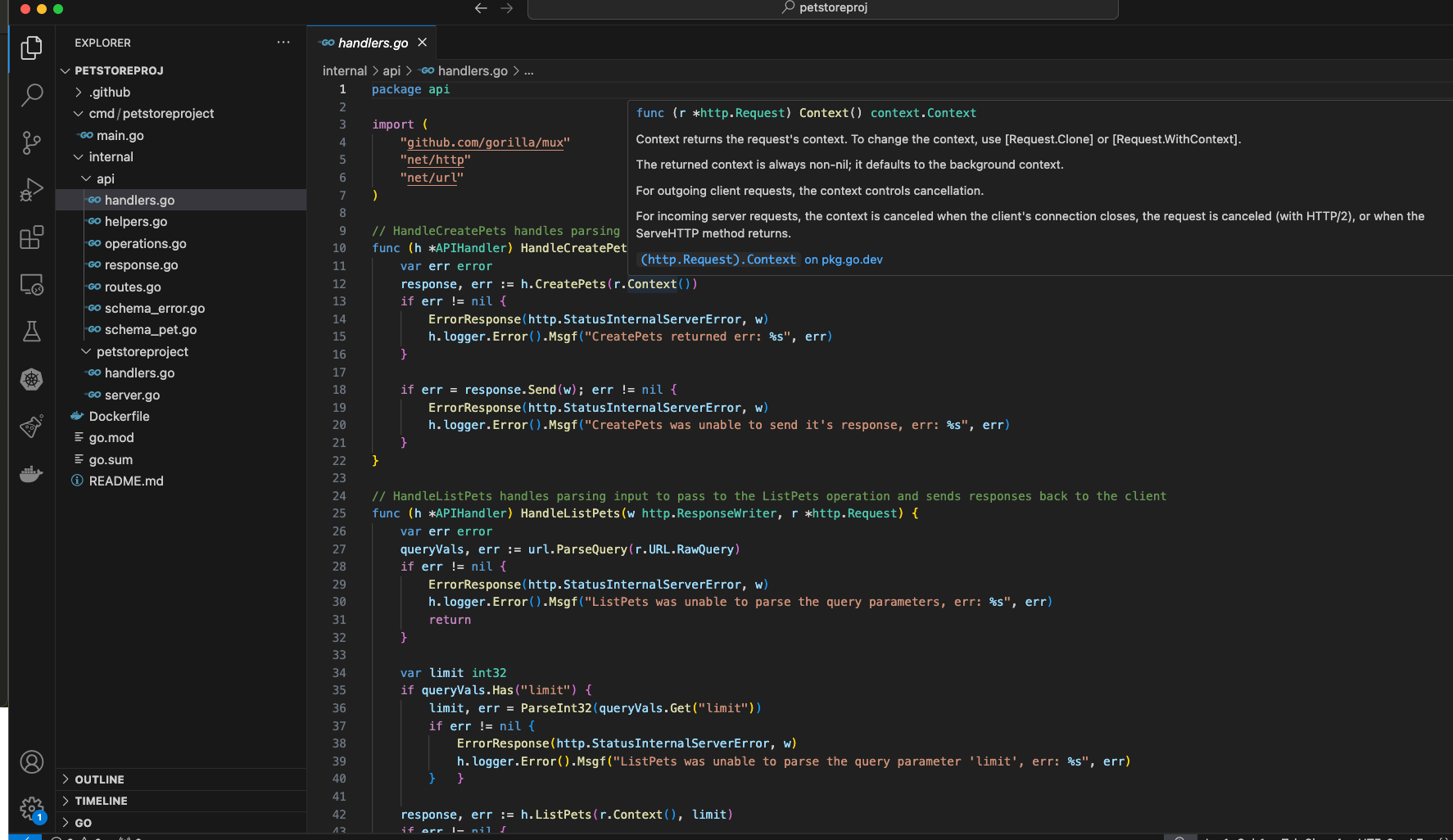This screenshot has width=1453, height=840.
Task: Expand the OUTLINE section
Action: tap(99, 779)
